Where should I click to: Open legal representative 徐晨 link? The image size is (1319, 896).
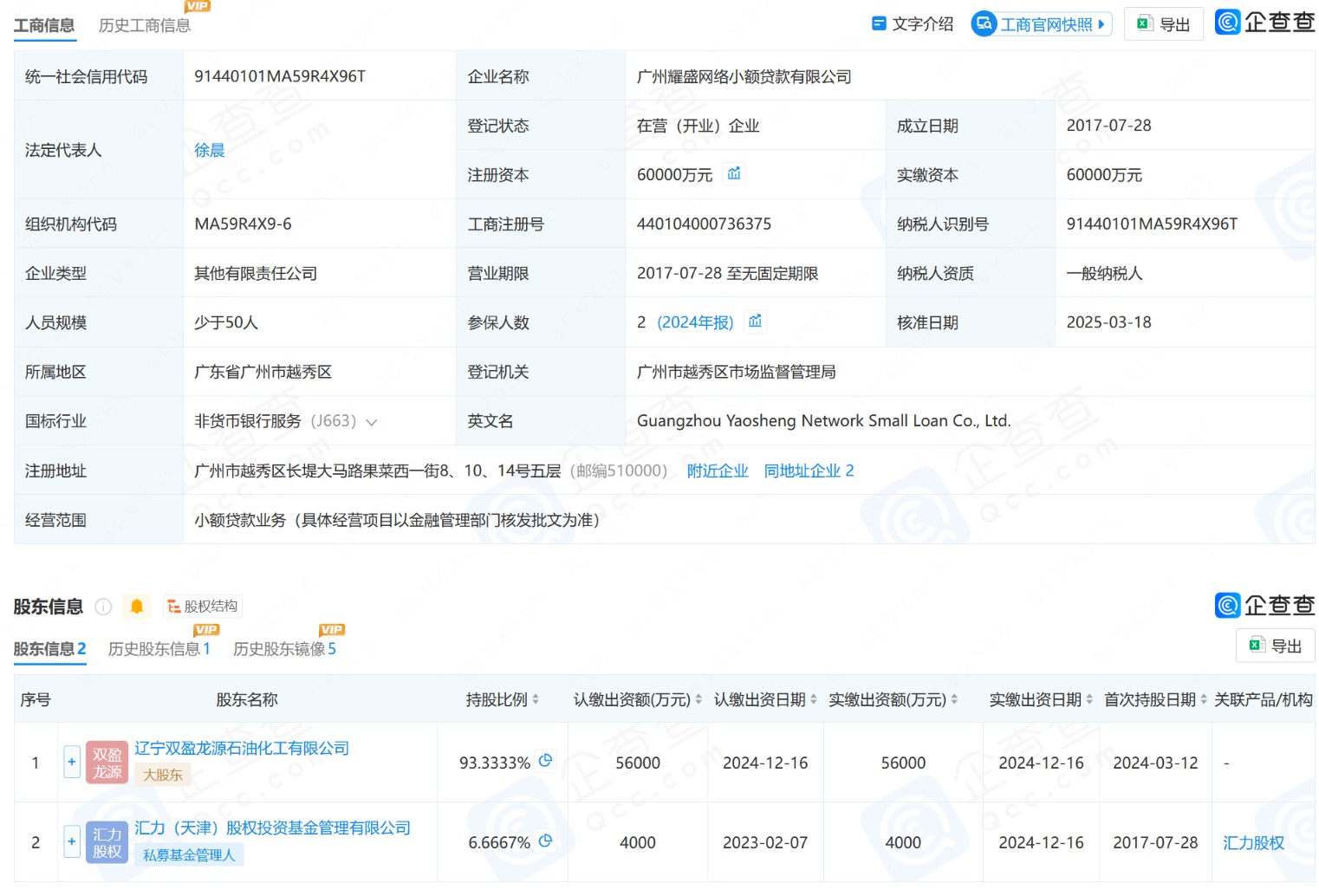pos(210,150)
